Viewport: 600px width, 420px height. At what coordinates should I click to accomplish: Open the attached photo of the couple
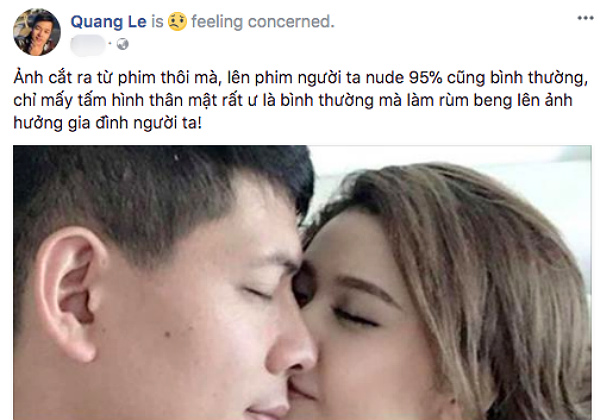click(302, 283)
